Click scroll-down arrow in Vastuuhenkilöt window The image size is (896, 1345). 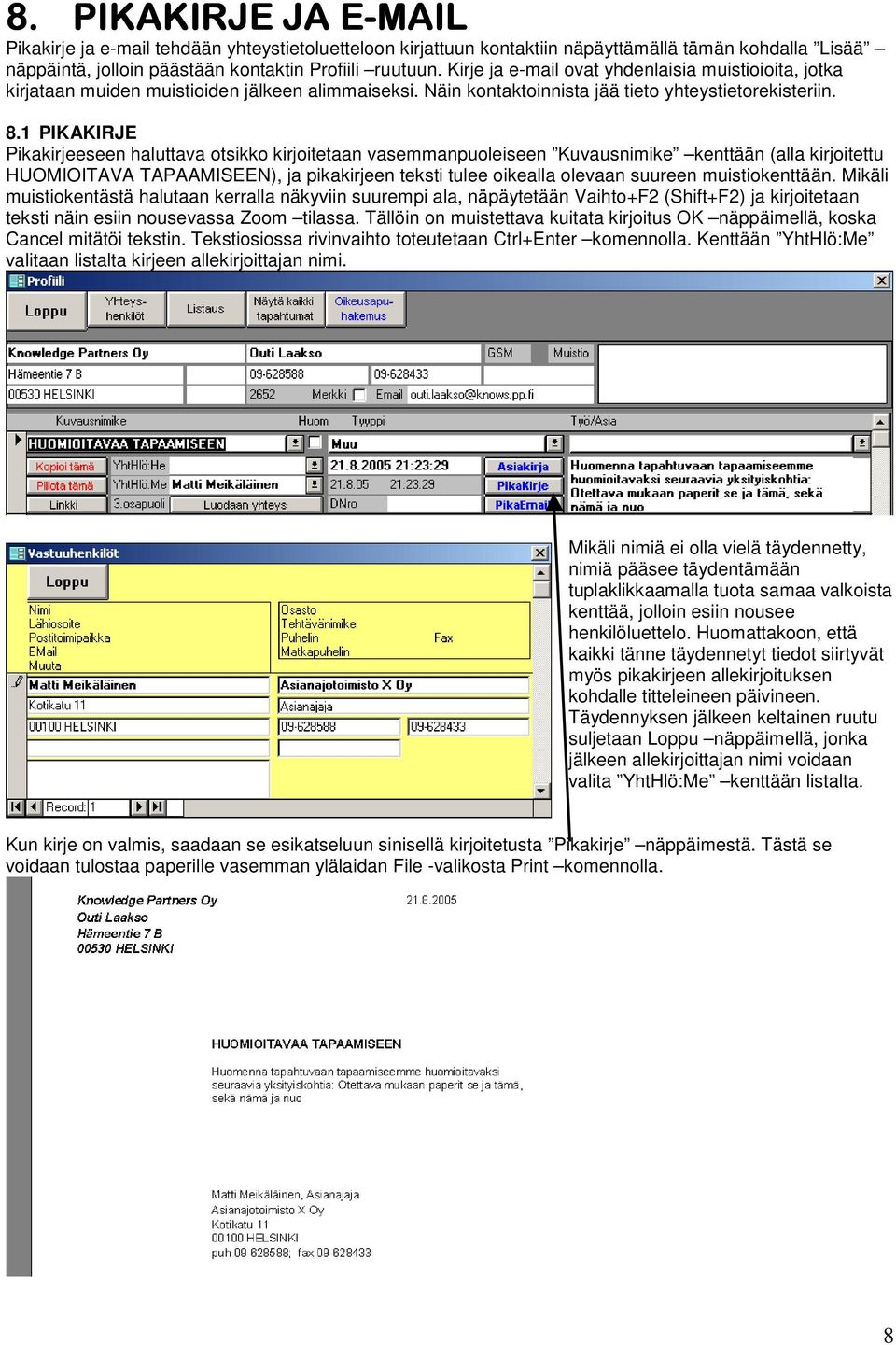[x=541, y=791]
